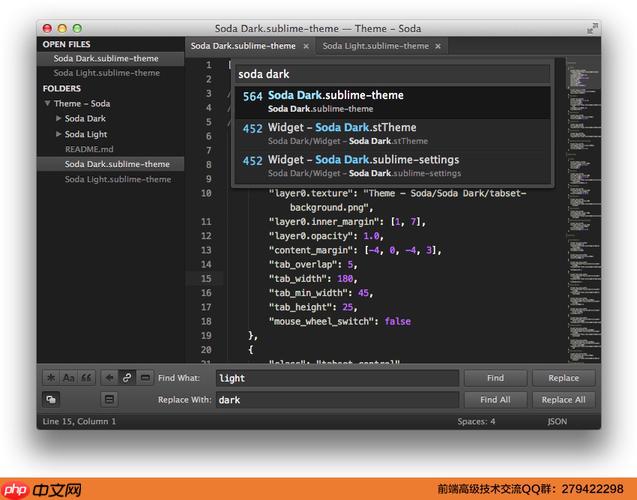637x500 pixels.
Task: Click the Find All button
Action: tap(495, 400)
